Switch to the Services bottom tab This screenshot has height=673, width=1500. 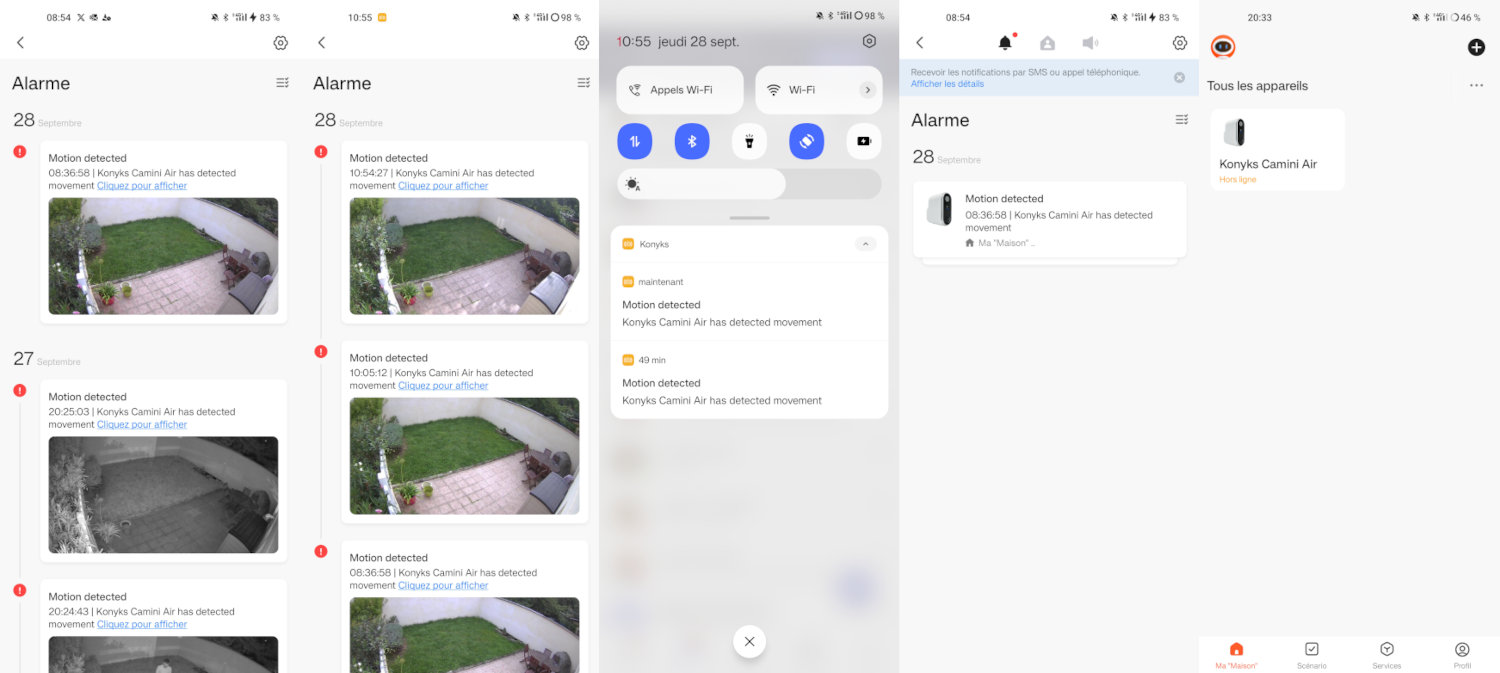(x=1387, y=655)
